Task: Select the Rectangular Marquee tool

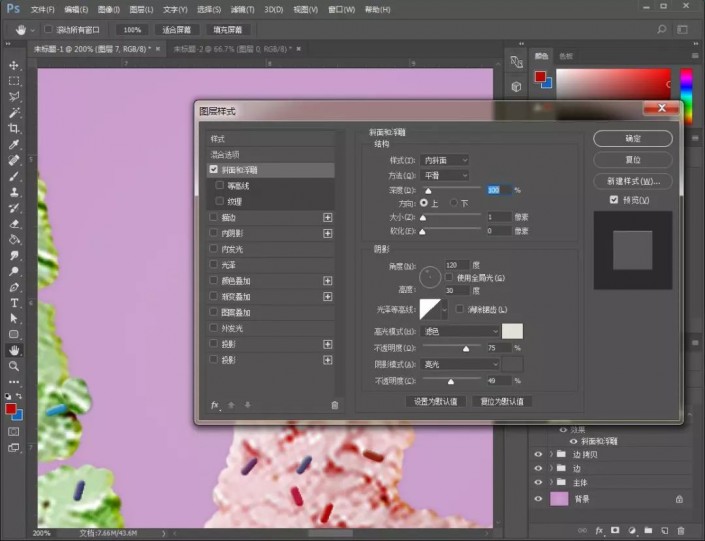Action: tap(14, 81)
